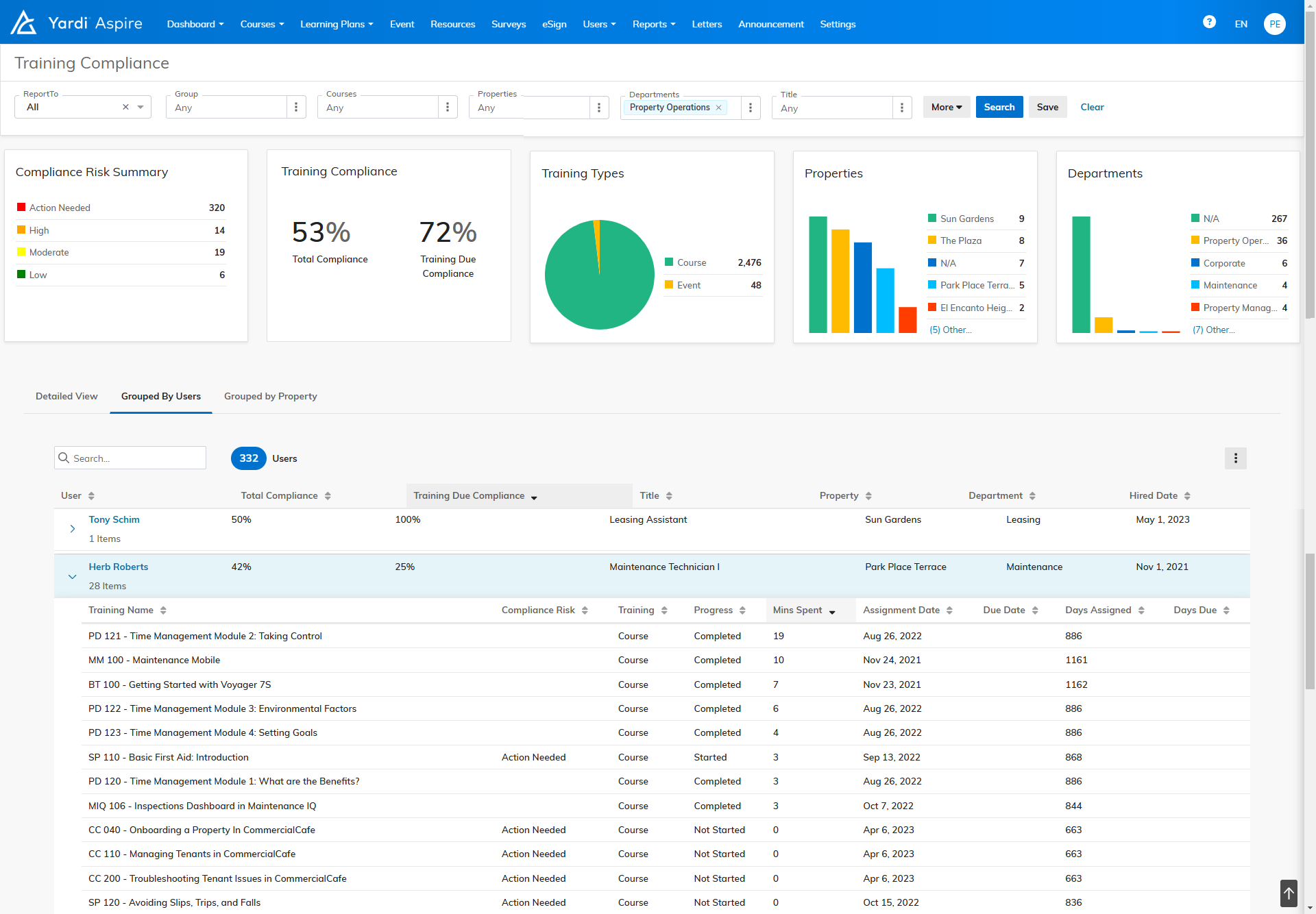Click the scroll-to-top arrow button
This screenshot has height=914, width=1316.
(1289, 893)
